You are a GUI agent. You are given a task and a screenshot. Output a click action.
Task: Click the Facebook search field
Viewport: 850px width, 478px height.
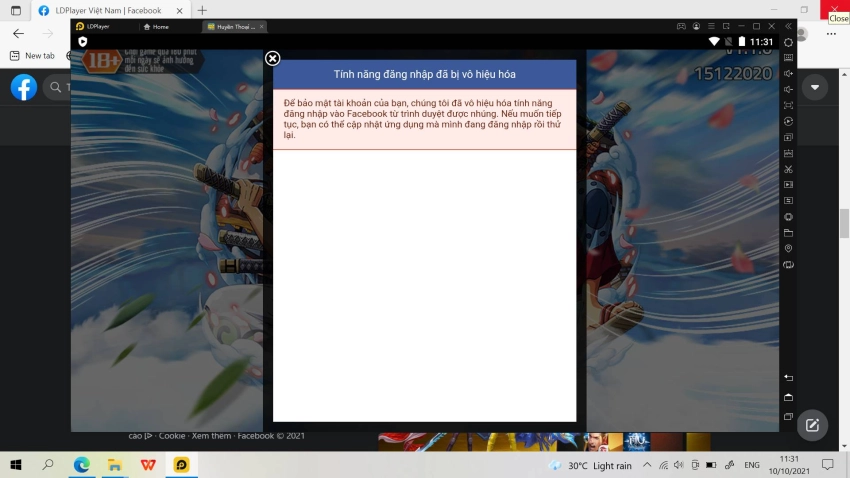click(59, 87)
